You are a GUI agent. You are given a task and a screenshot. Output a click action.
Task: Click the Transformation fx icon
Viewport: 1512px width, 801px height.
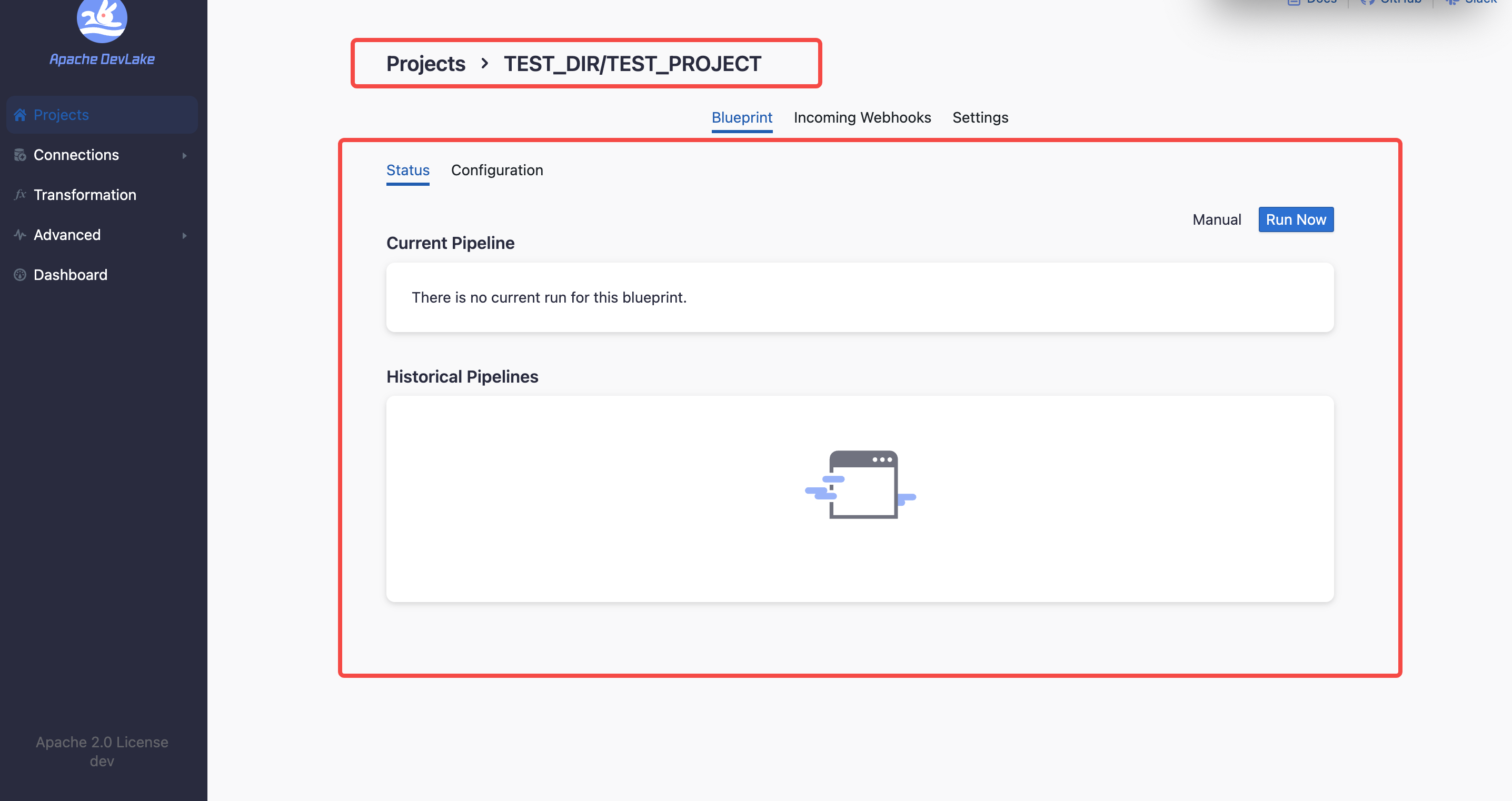[x=20, y=195]
